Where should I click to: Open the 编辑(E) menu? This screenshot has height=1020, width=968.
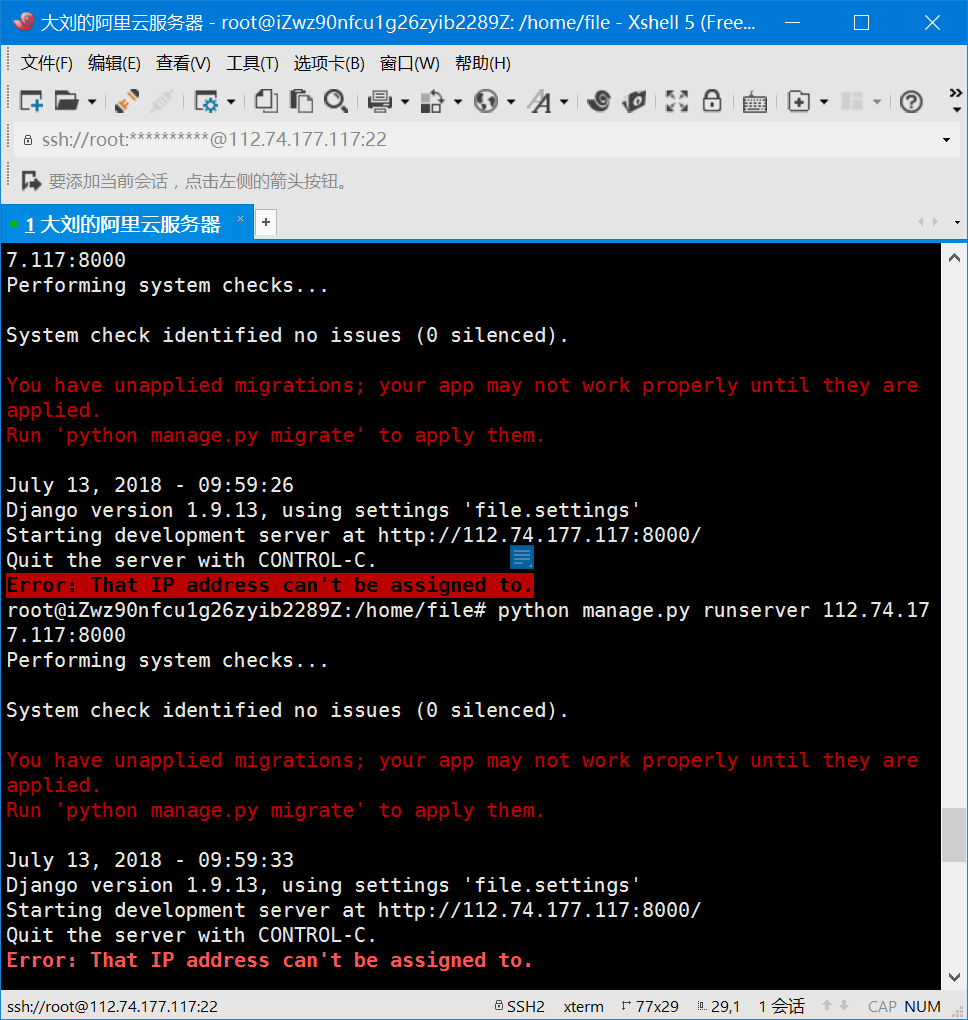pos(114,64)
